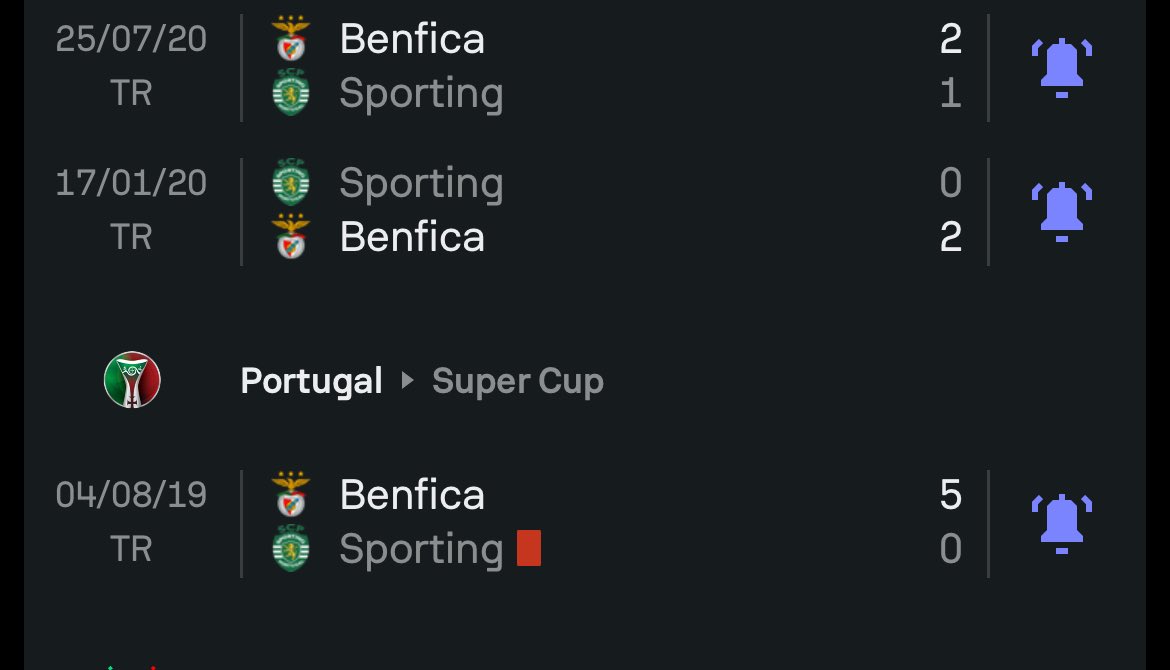
Task: Open Sporting team name in 17/01/20 match
Action: click(422, 184)
